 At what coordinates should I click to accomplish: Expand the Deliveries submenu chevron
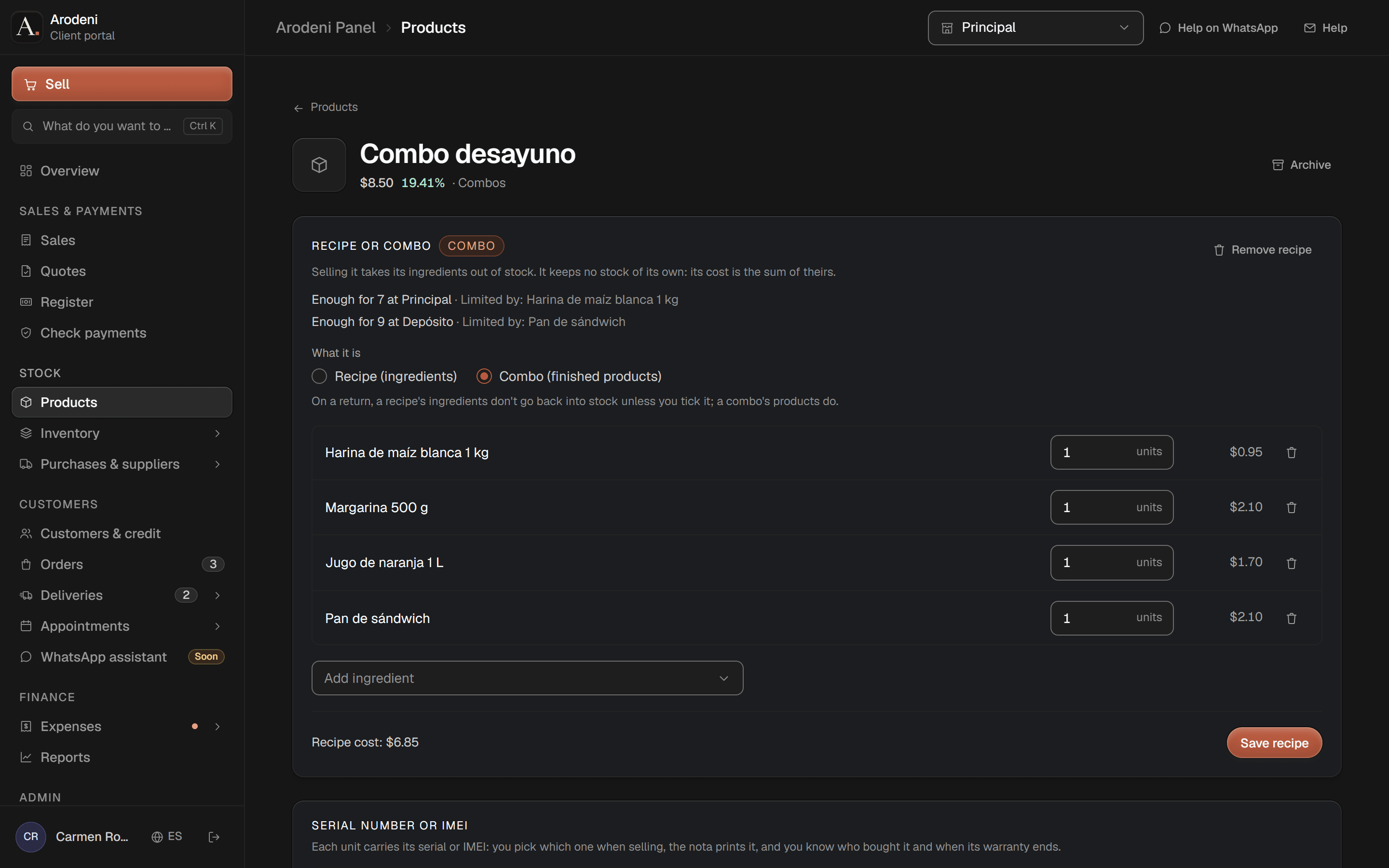point(217,596)
